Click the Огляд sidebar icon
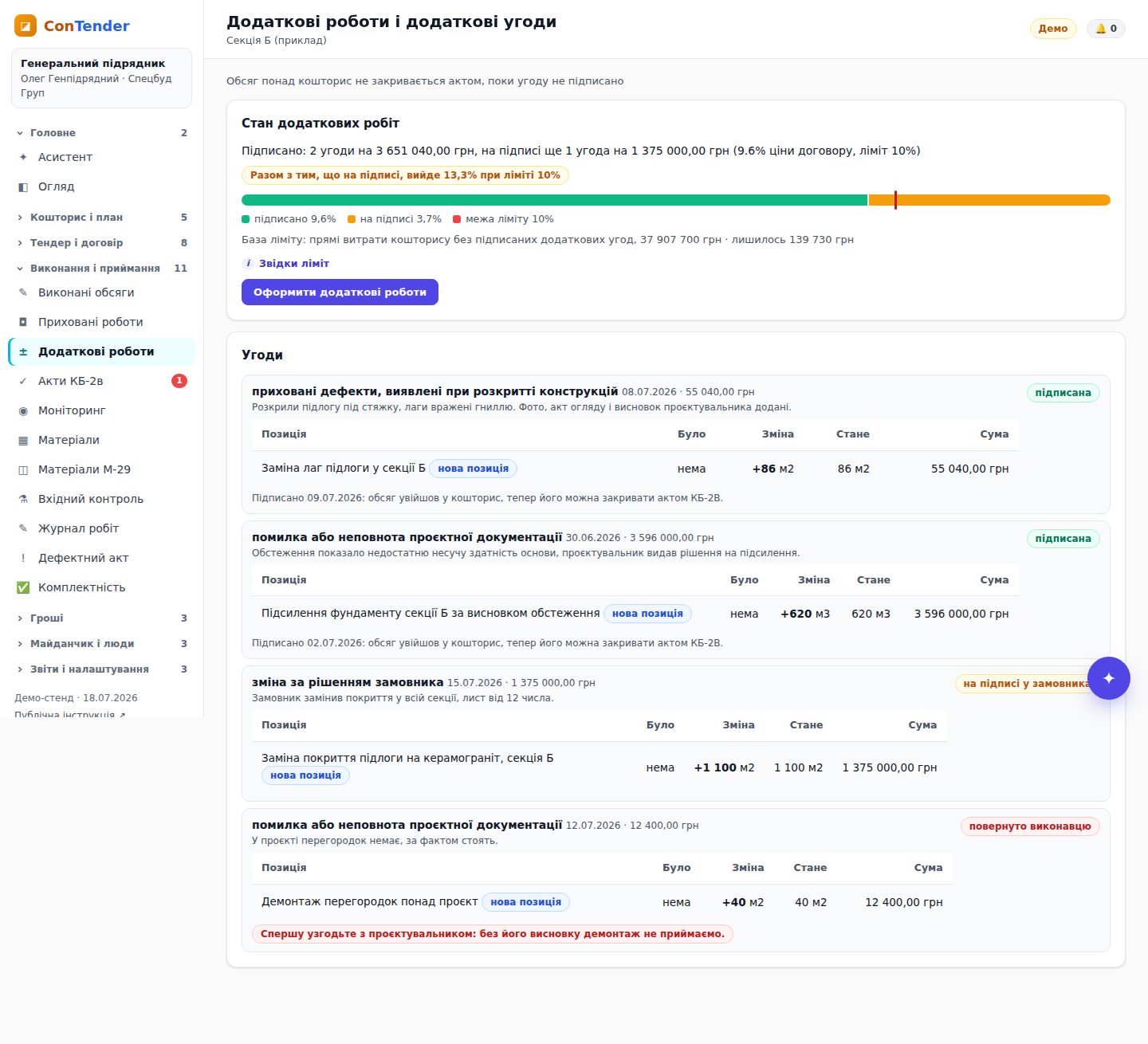 tap(23, 186)
